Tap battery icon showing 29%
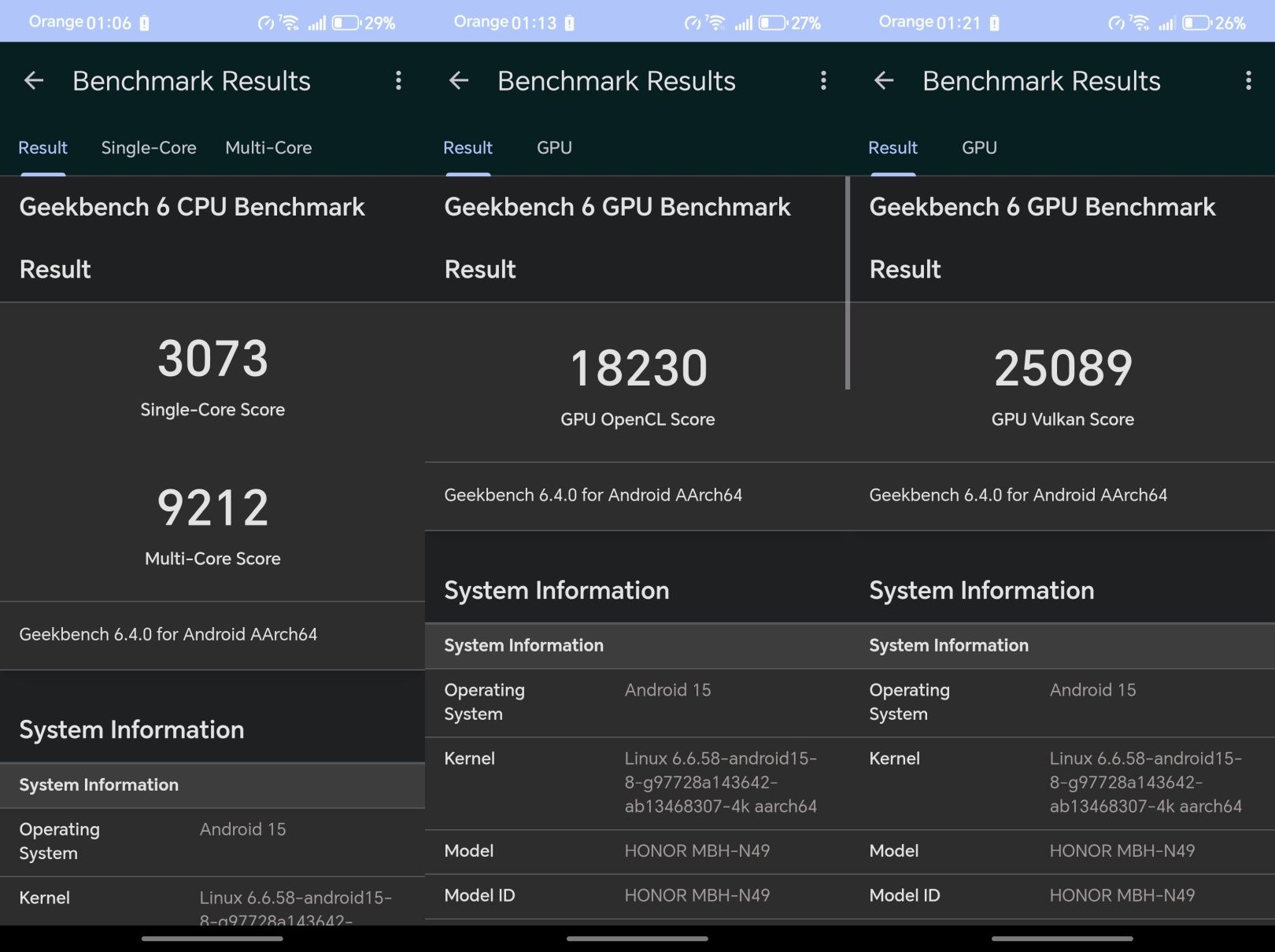 point(346,23)
